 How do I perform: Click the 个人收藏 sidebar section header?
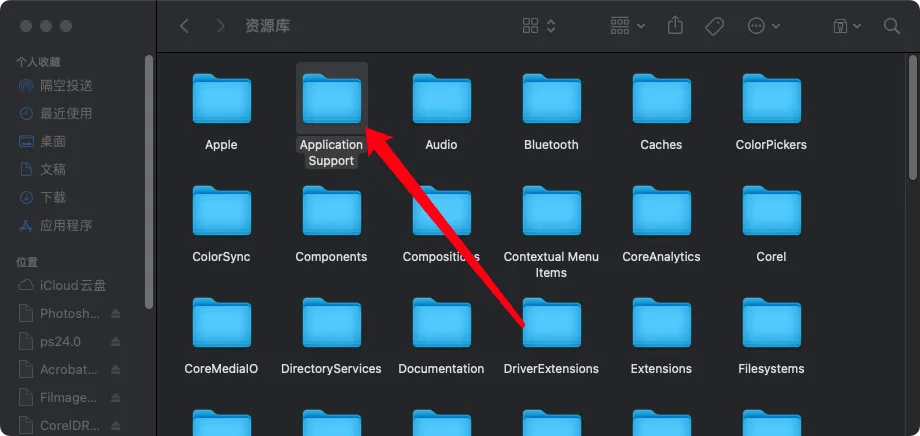[x=38, y=62]
